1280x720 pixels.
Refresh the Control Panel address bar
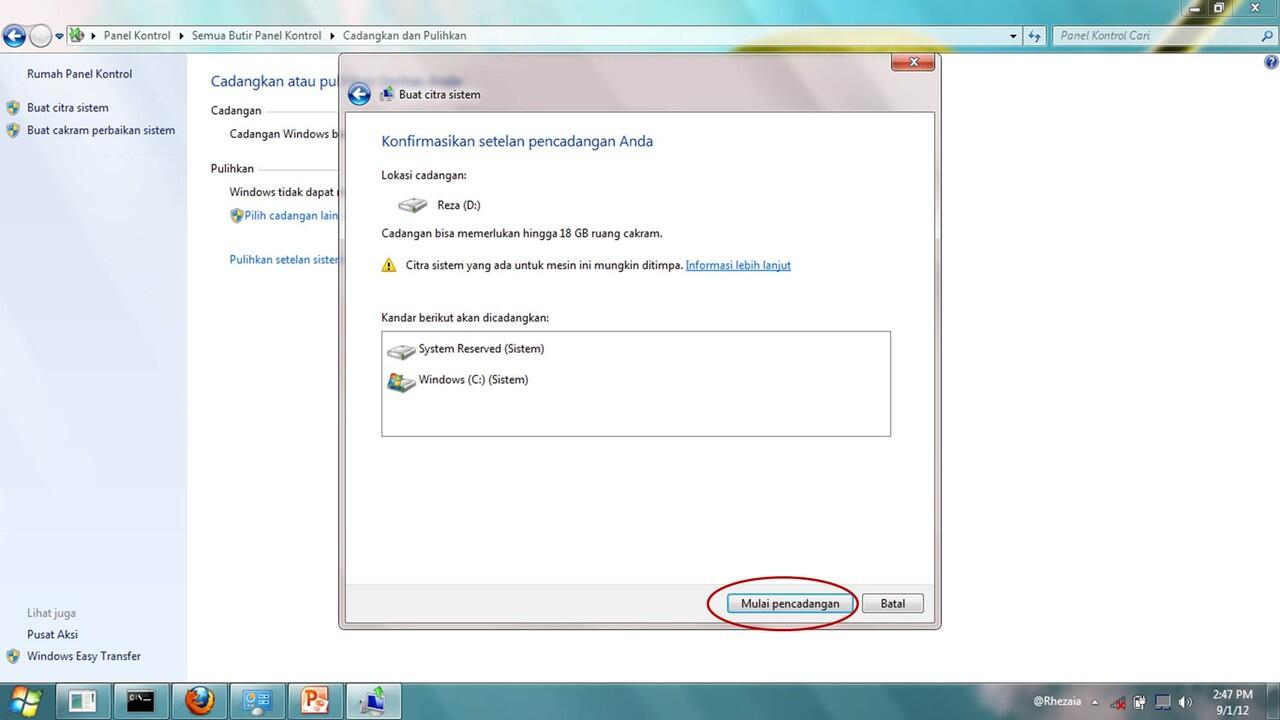point(1035,36)
